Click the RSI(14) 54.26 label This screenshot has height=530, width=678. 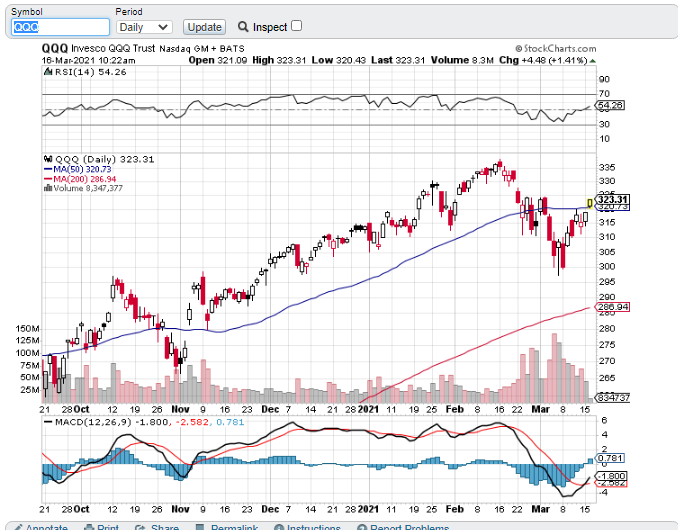[90, 72]
